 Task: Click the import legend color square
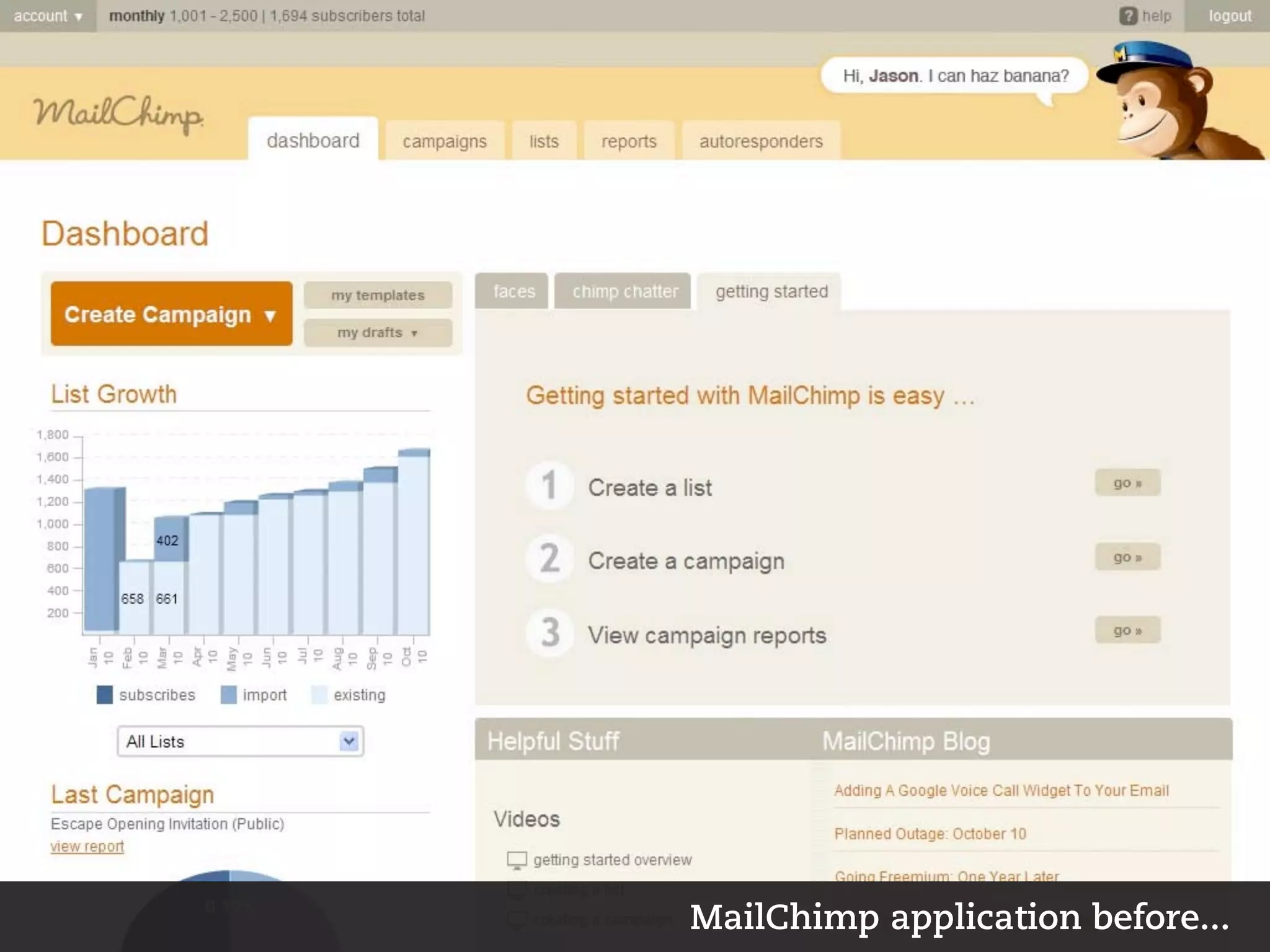229,695
